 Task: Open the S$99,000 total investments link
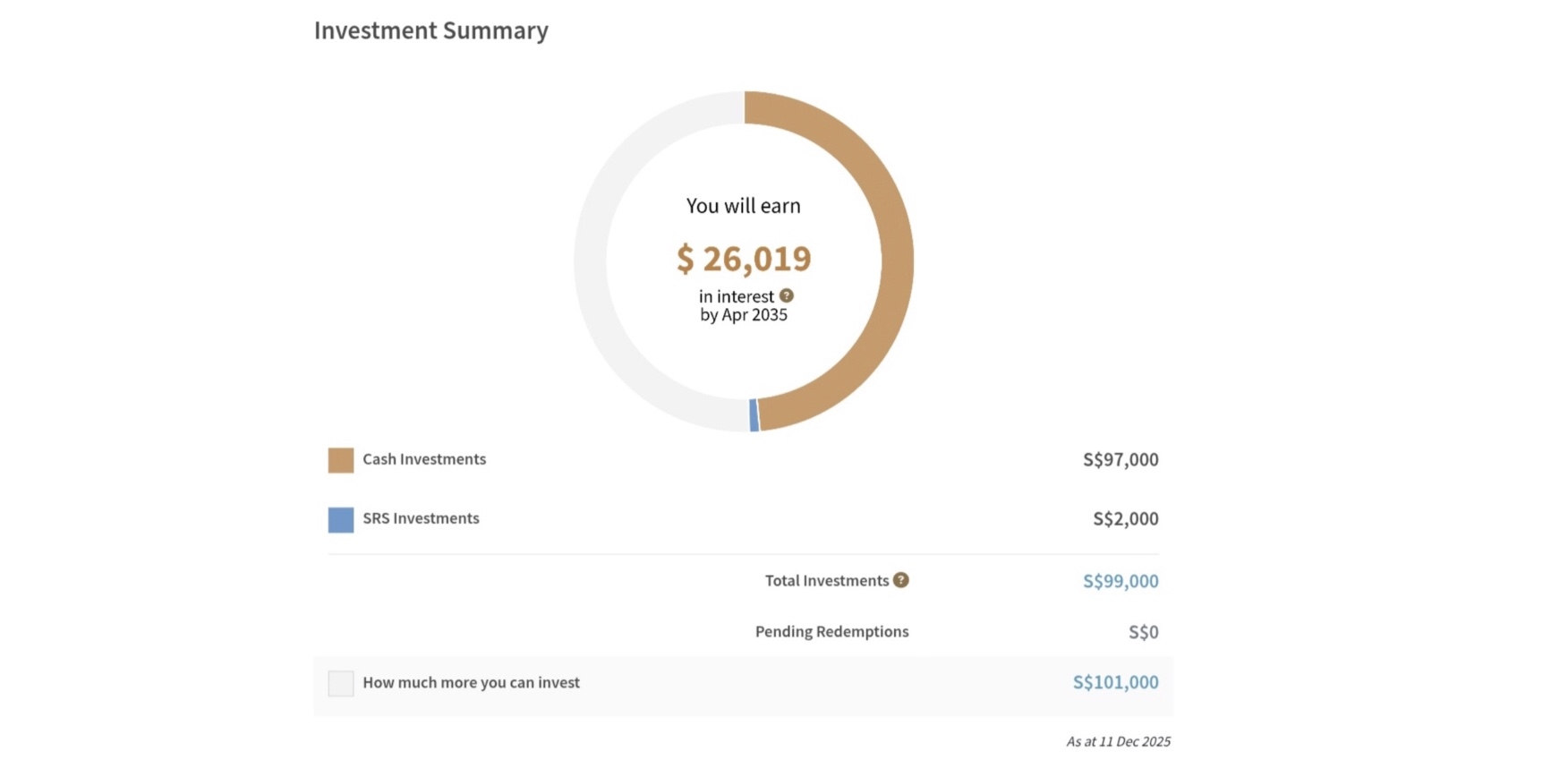[1120, 581]
